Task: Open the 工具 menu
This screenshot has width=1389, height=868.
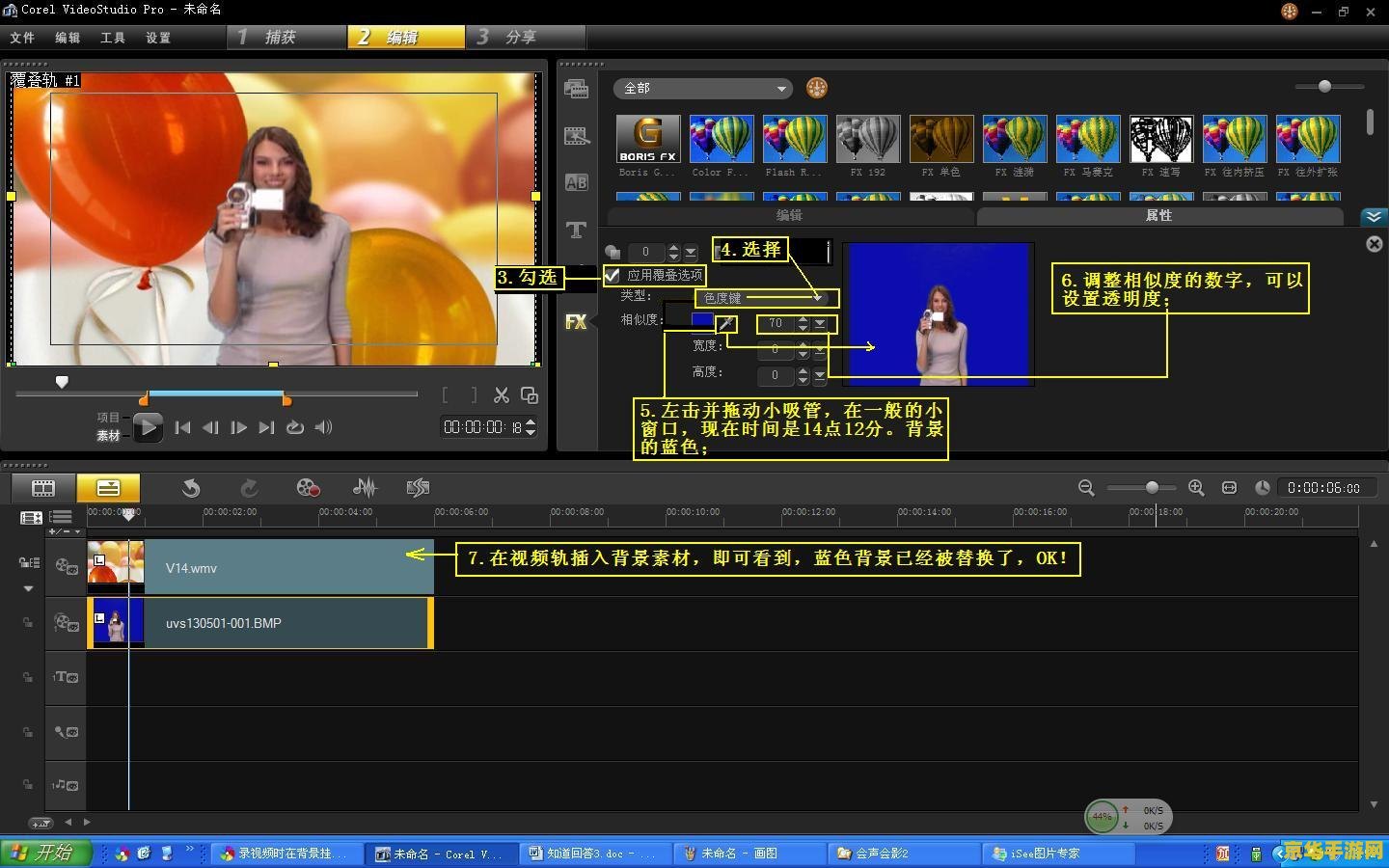Action: [x=113, y=38]
